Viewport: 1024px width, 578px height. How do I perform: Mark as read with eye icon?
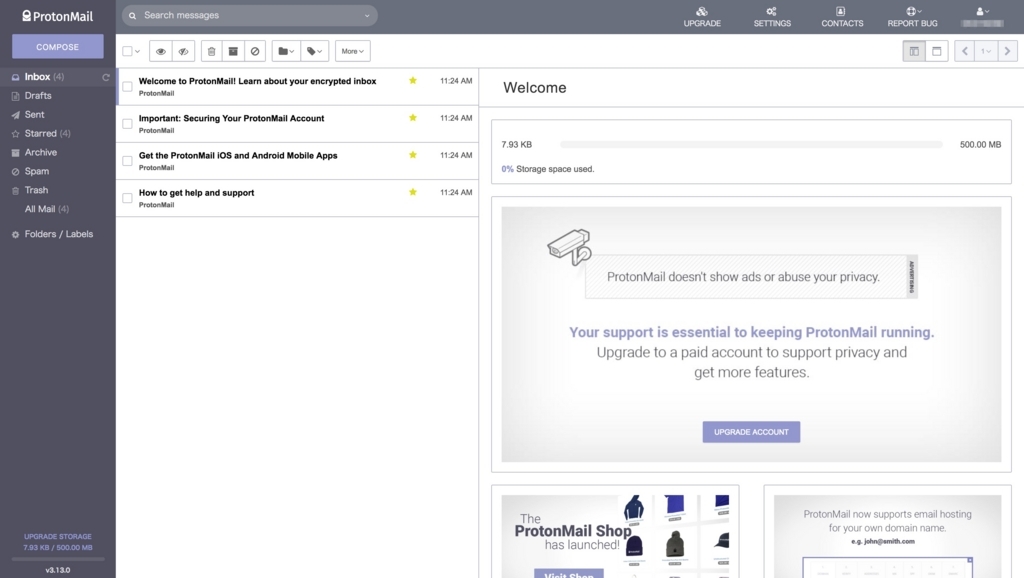(x=161, y=51)
